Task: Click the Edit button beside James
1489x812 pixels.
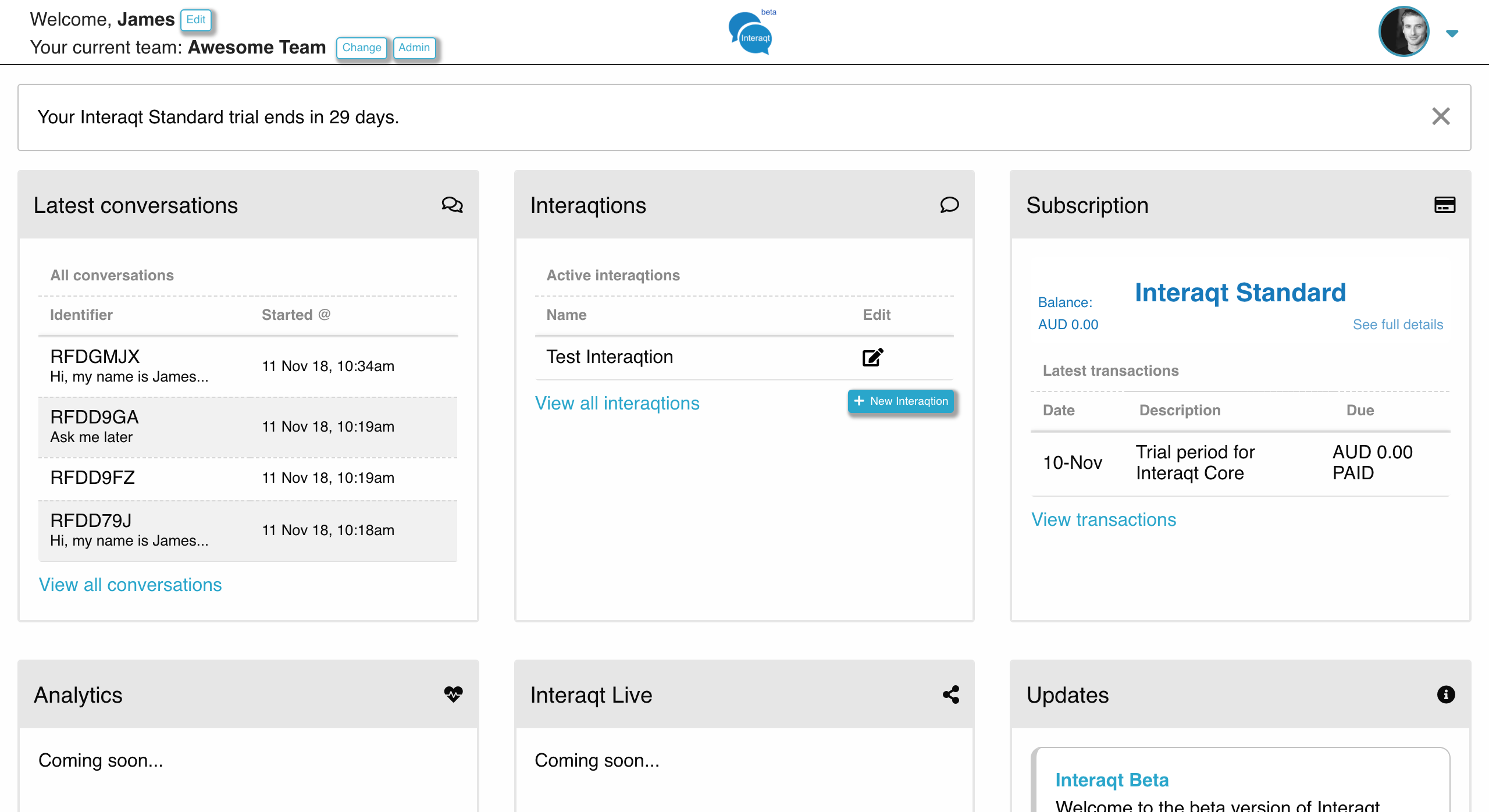Action: point(195,20)
